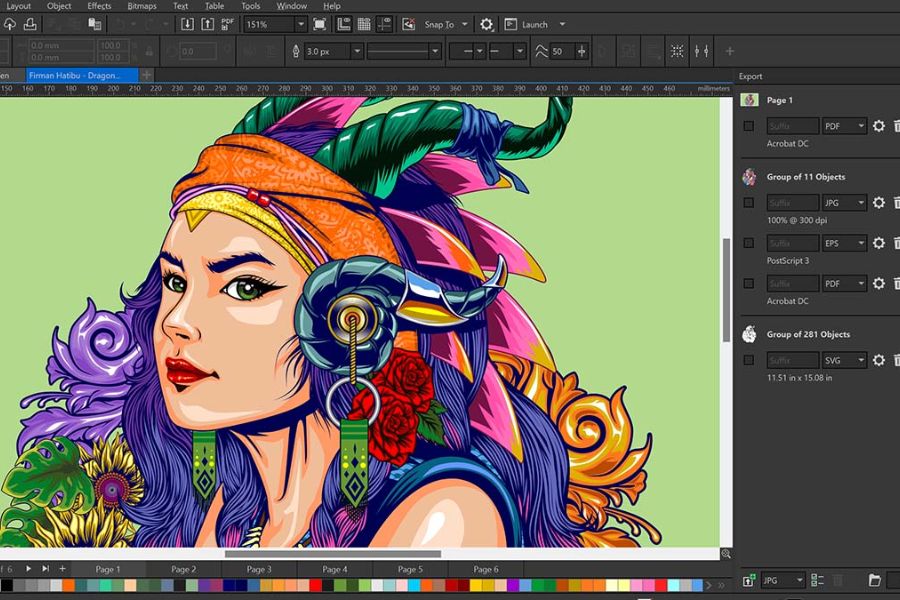Open the Object menu
Image resolution: width=900 pixels, height=600 pixels.
pyautogui.click(x=59, y=6)
